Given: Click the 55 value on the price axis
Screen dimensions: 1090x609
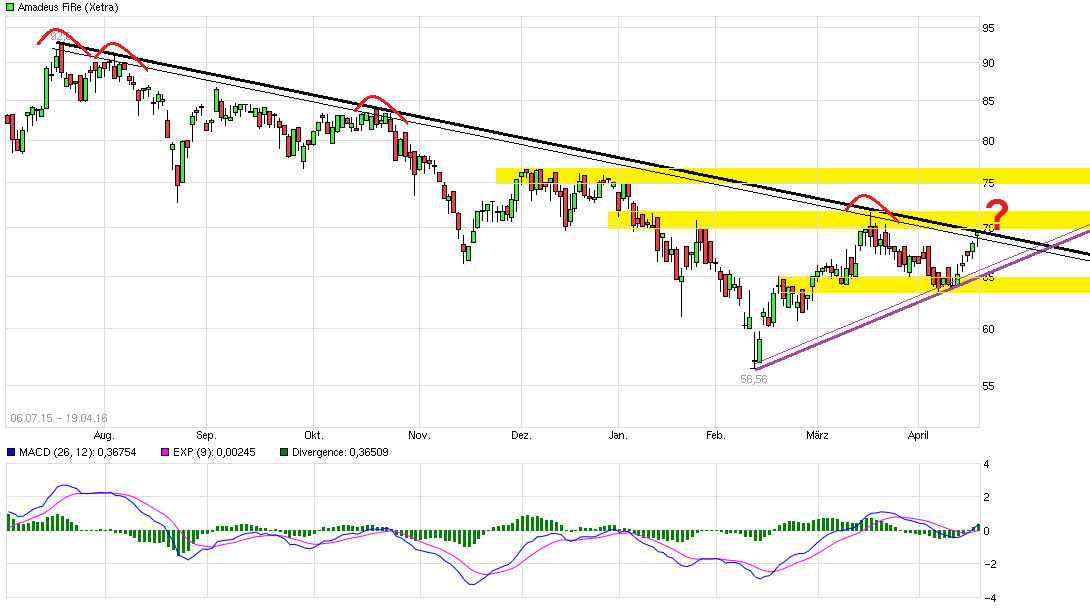Looking at the screenshot, I should point(988,385).
